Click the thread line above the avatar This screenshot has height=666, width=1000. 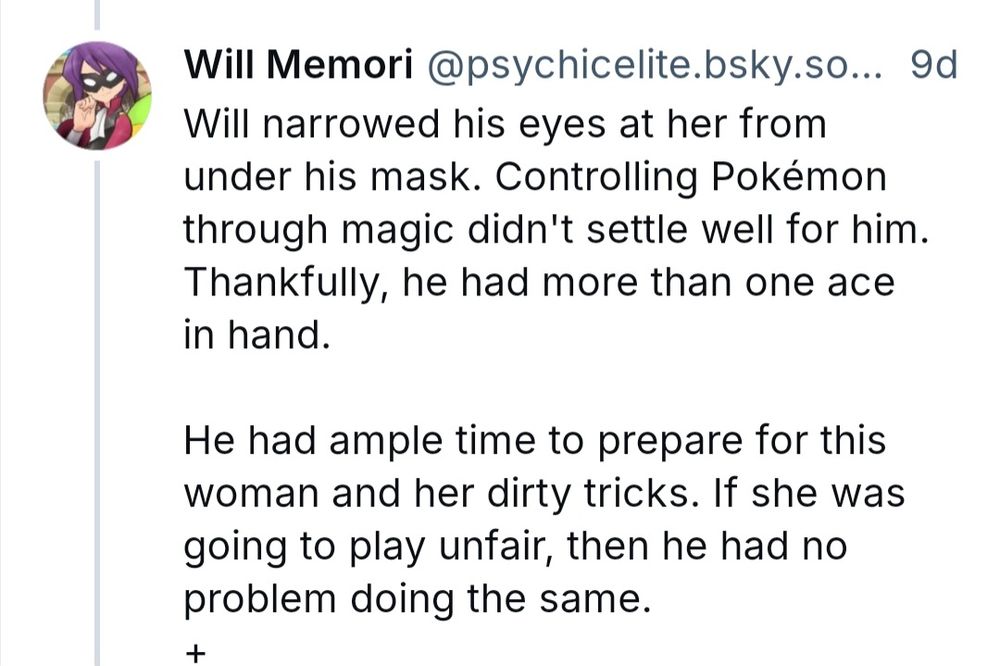97,15
